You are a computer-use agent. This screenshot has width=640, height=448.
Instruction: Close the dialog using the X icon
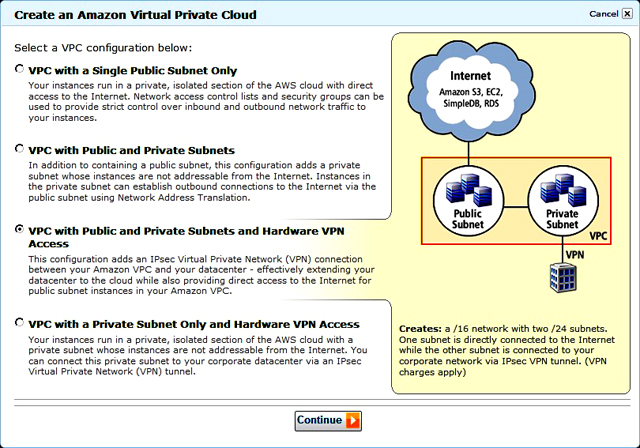click(x=627, y=14)
